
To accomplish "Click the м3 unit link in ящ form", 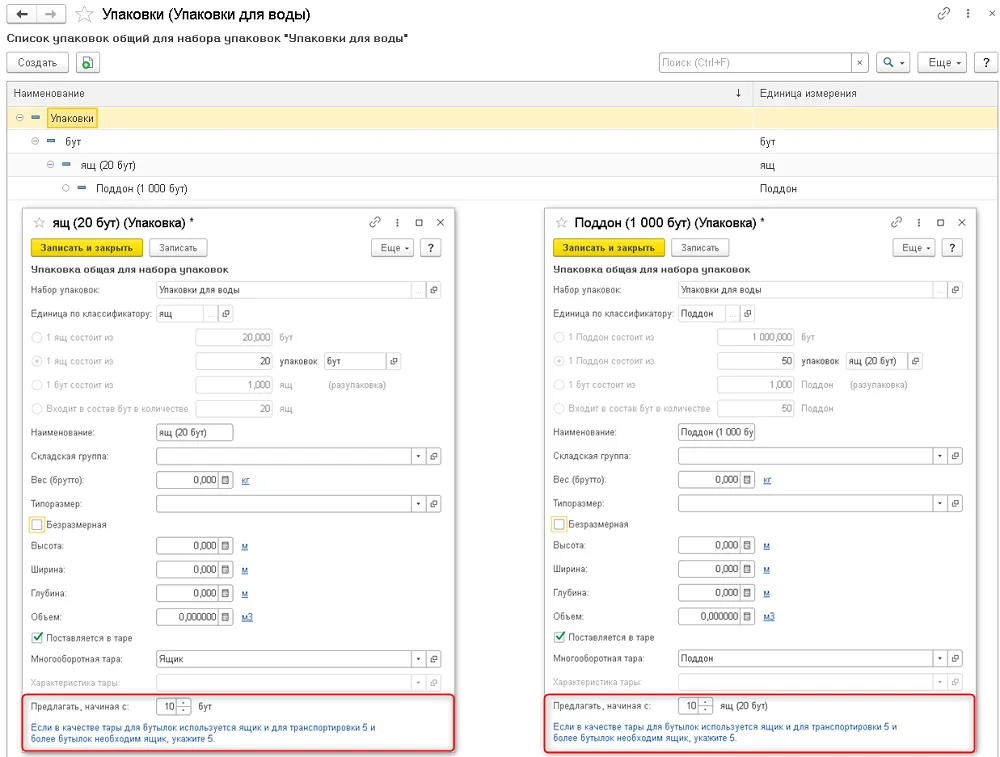I will 247,617.
